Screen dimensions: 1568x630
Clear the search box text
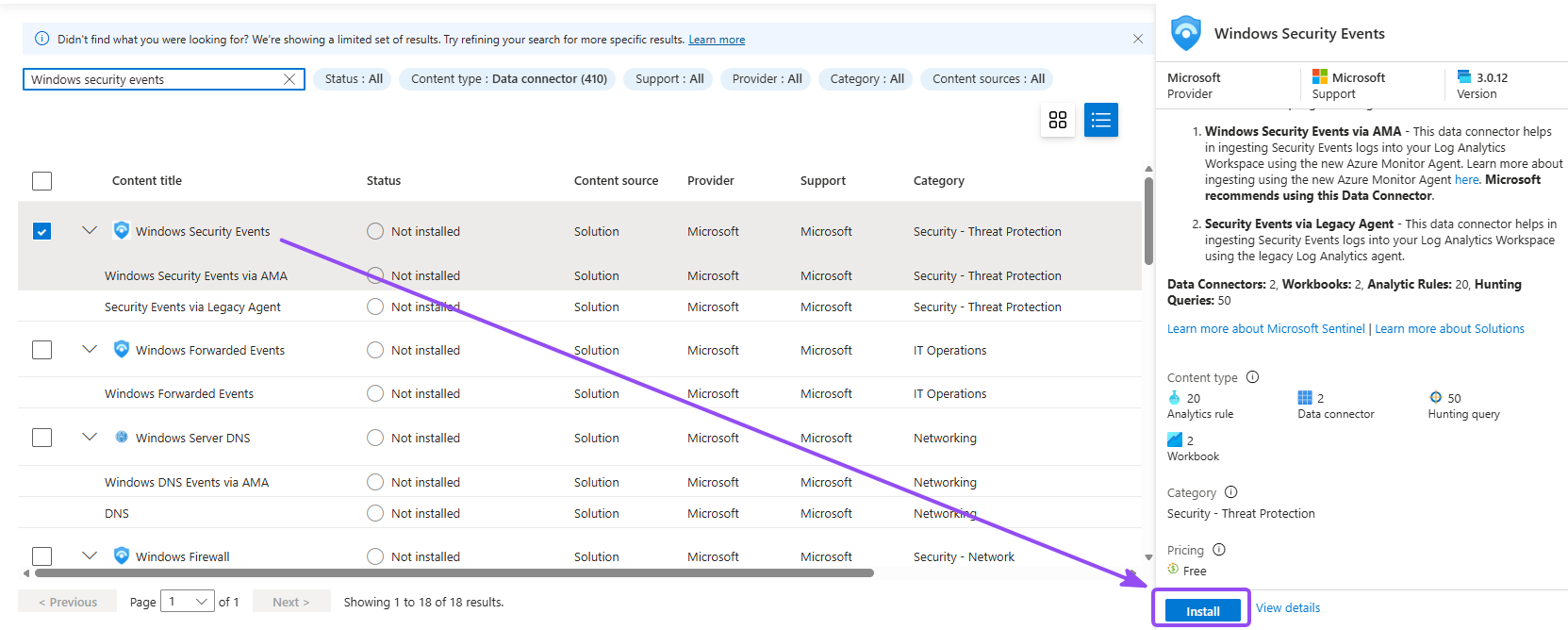click(289, 79)
